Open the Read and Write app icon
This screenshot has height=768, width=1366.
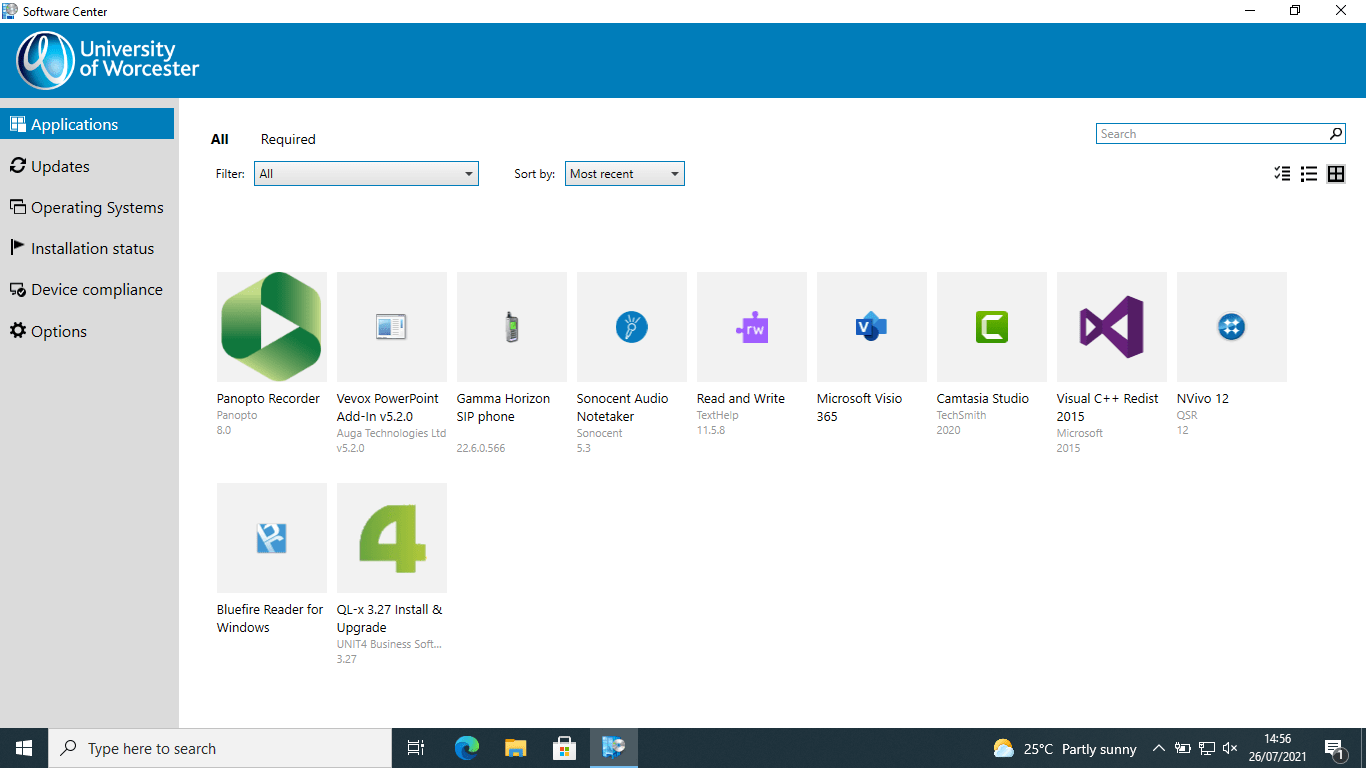(x=752, y=327)
